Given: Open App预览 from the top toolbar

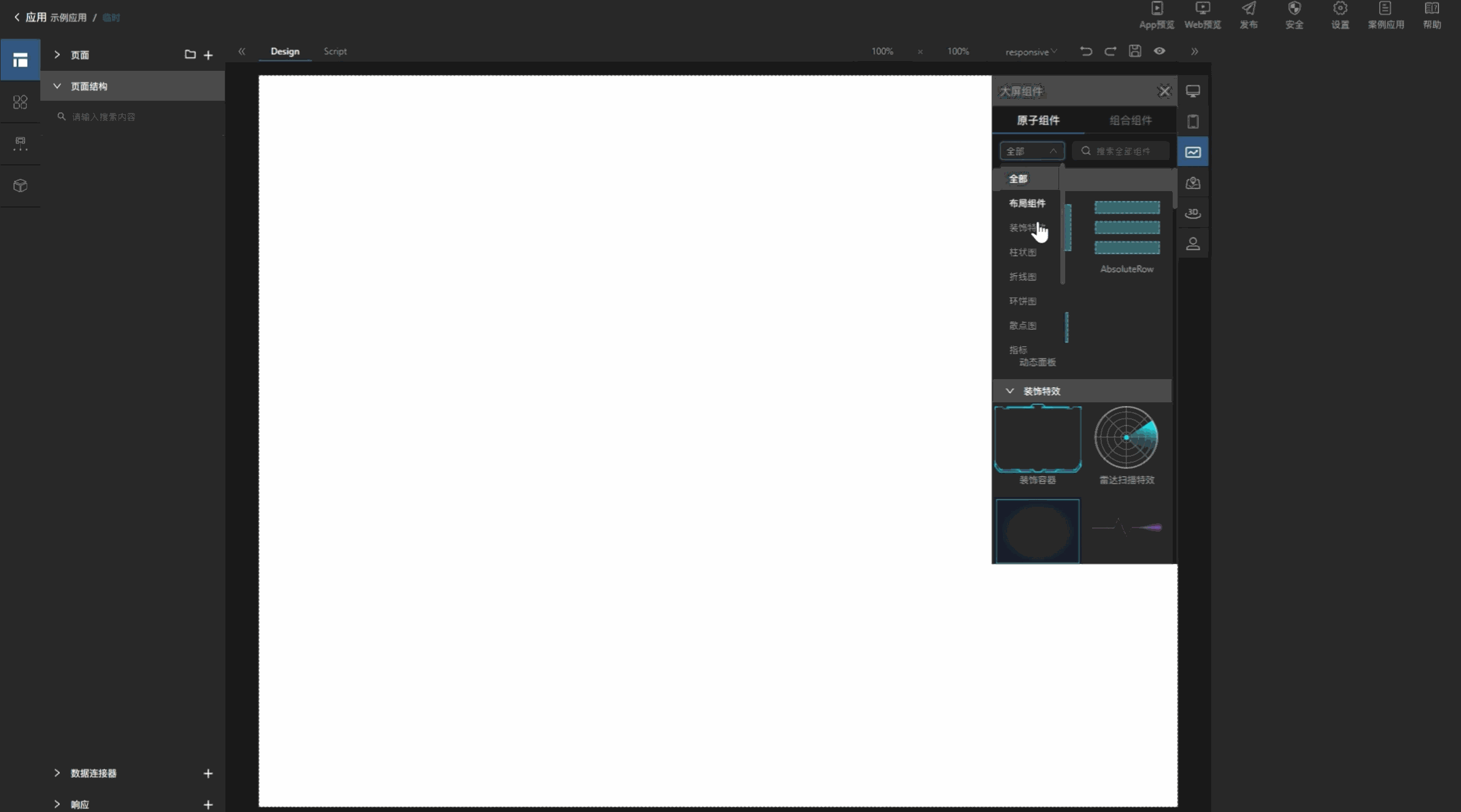Looking at the screenshot, I should click(x=1157, y=15).
